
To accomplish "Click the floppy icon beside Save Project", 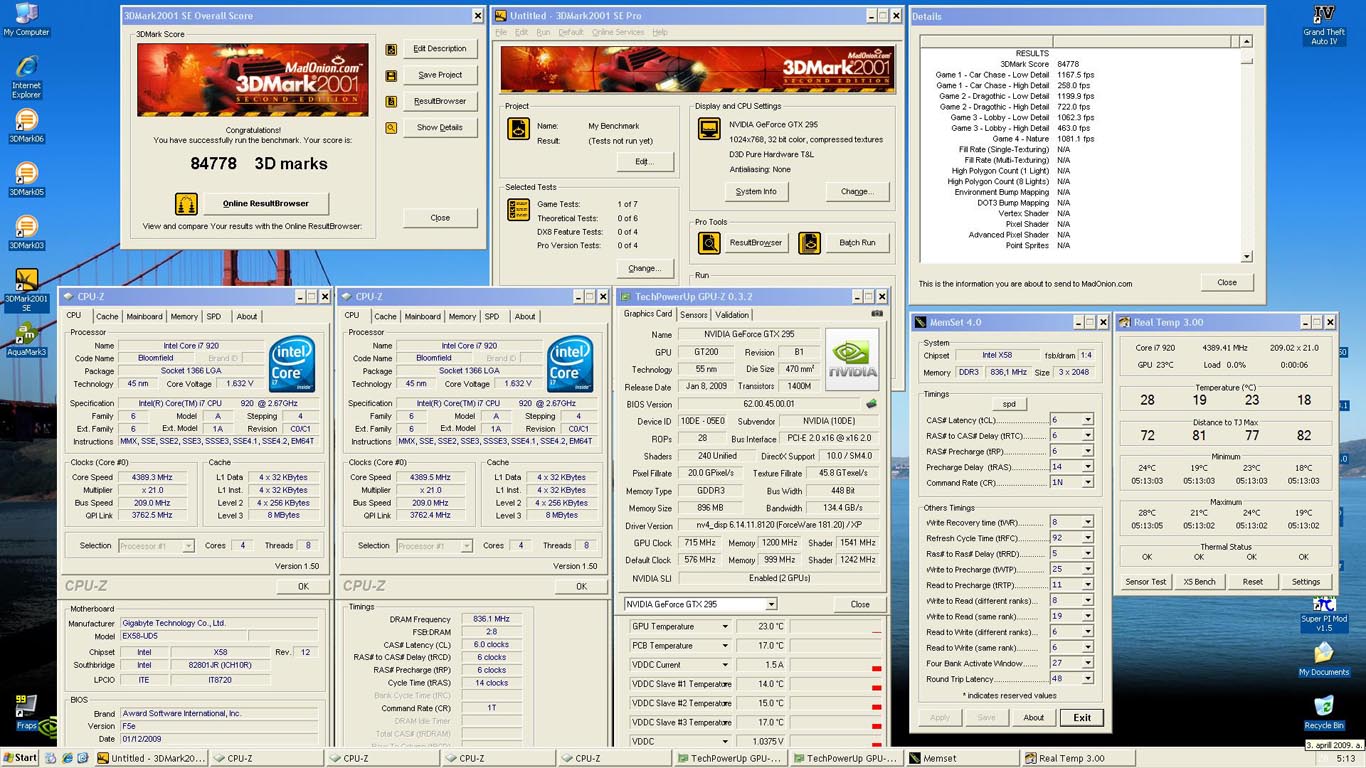I will coord(391,75).
